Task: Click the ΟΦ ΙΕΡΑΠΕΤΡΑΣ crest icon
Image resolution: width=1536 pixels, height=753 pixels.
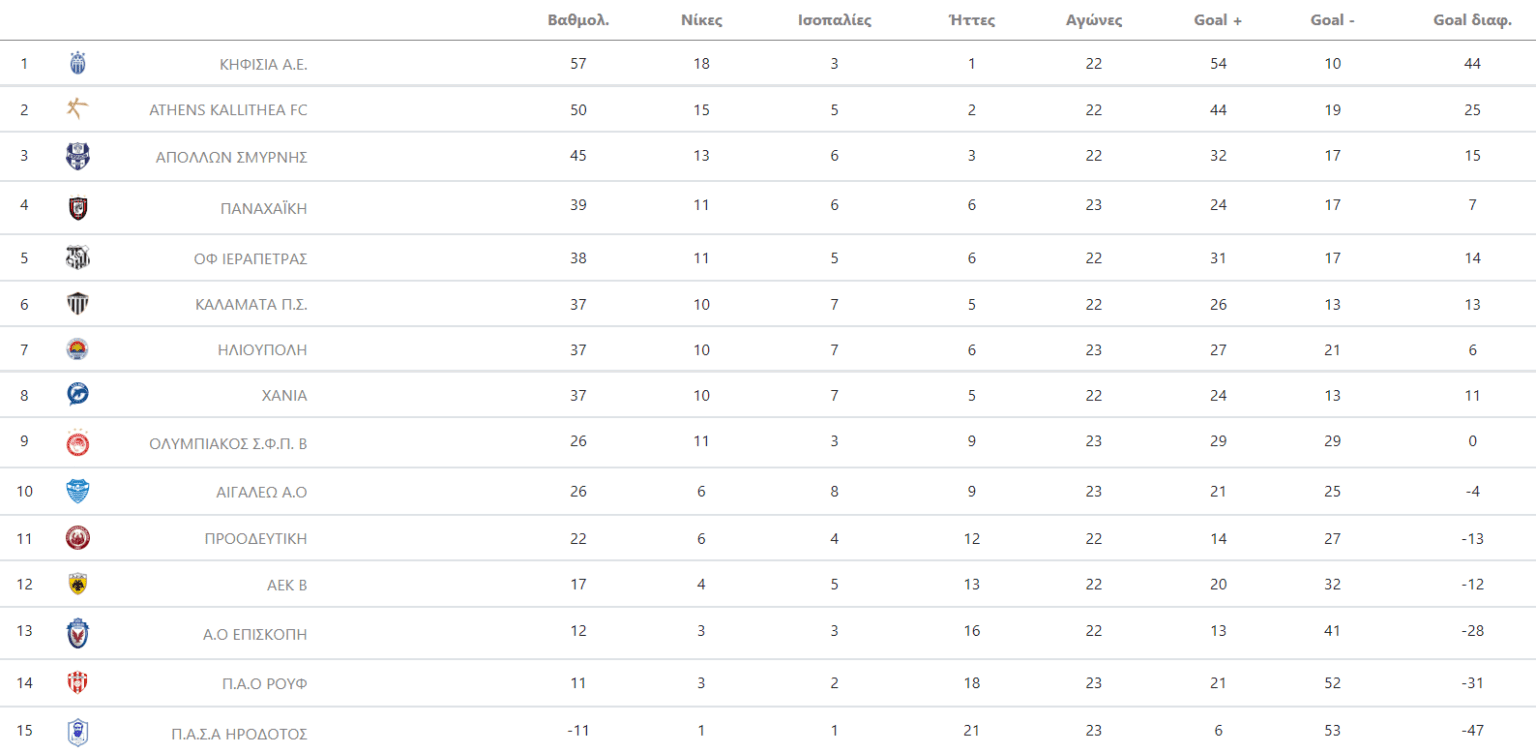Action: click(77, 258)
